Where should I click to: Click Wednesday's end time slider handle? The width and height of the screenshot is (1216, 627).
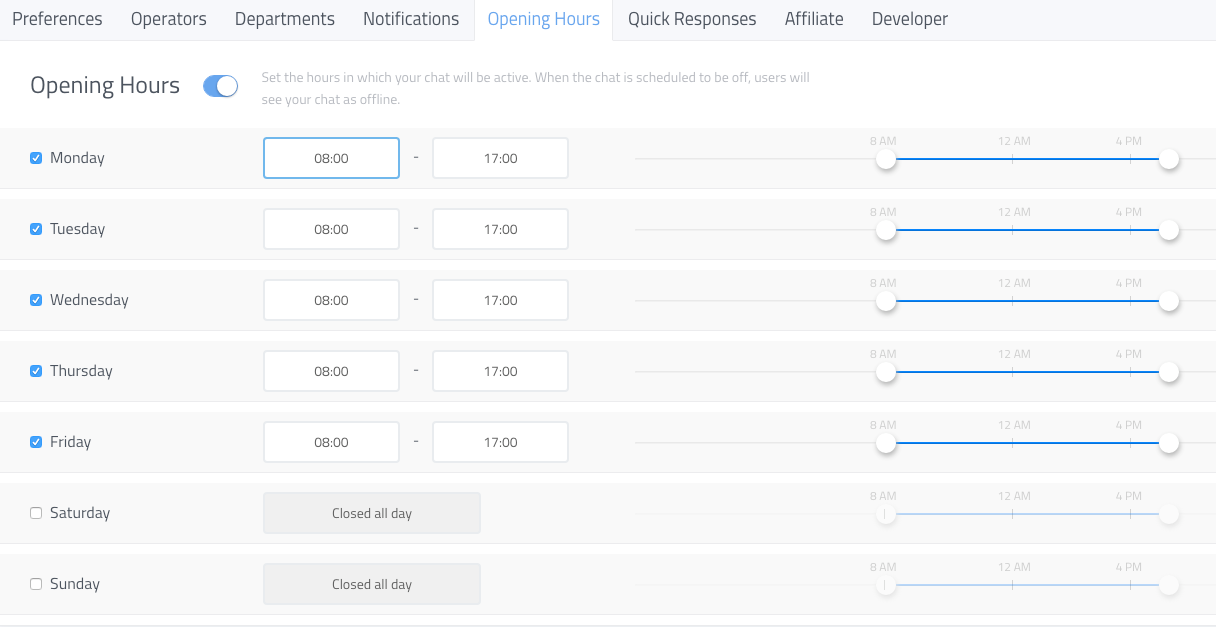[x=1169, y=301]
